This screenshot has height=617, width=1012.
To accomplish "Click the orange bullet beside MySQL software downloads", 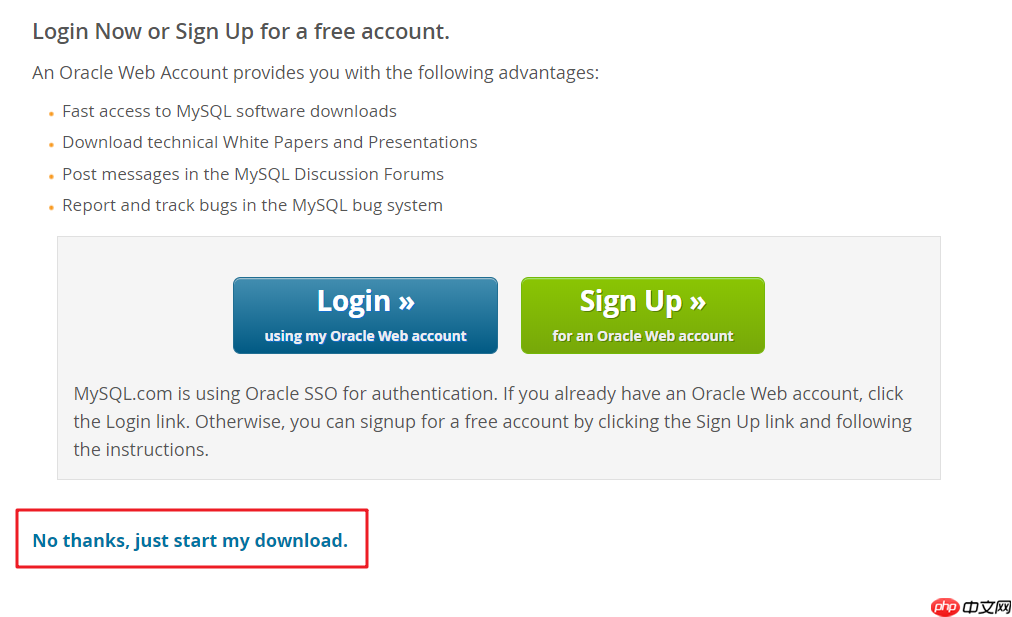I will 51,113.
